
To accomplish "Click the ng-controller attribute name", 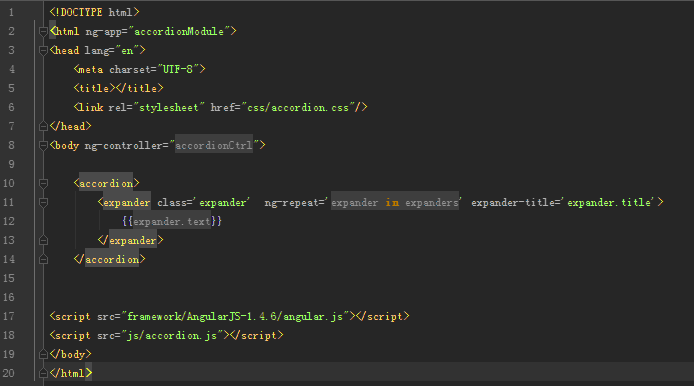I will pyautogui.click(x=123, y=146).
